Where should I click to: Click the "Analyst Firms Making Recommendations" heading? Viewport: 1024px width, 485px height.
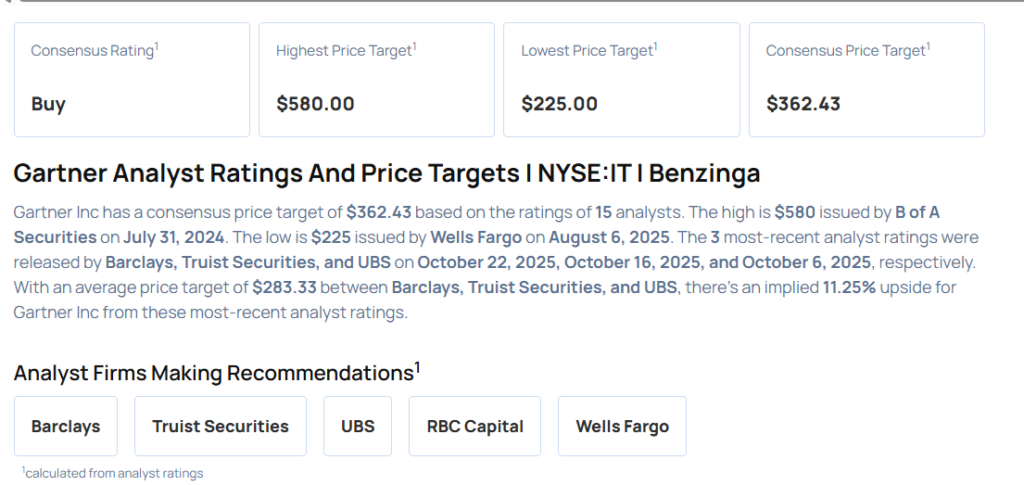click(213, 373)
